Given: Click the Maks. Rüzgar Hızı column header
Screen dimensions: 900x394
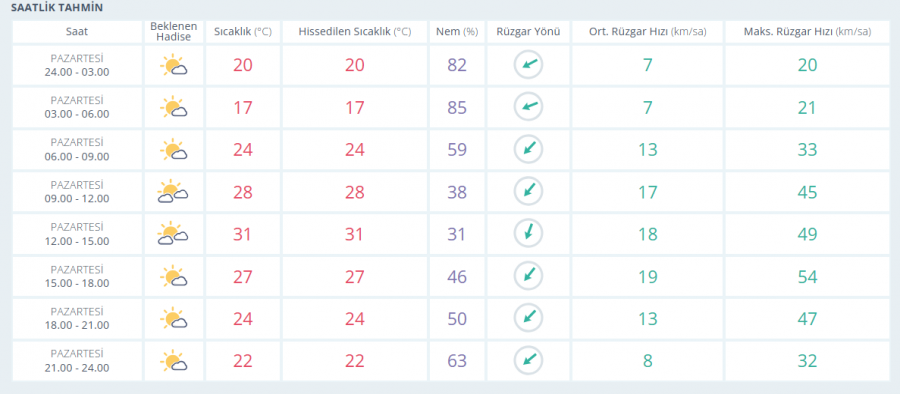Looking at the screenshot, I should [x=807, y=32].
